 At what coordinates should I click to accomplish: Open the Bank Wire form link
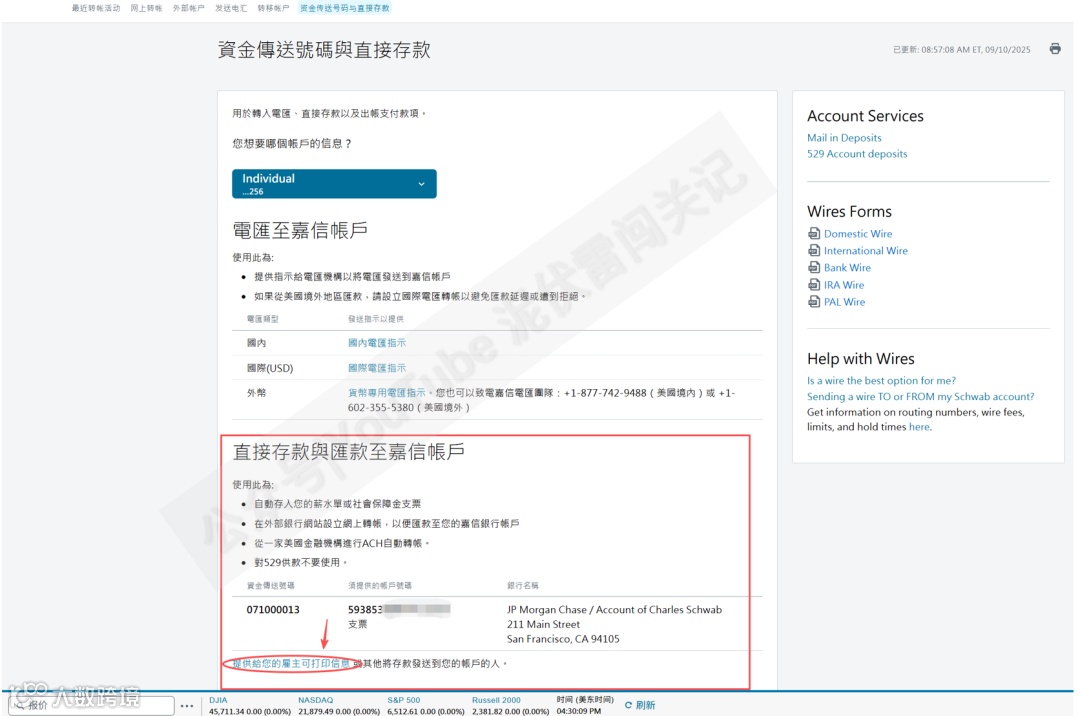(x=847, y=268)
